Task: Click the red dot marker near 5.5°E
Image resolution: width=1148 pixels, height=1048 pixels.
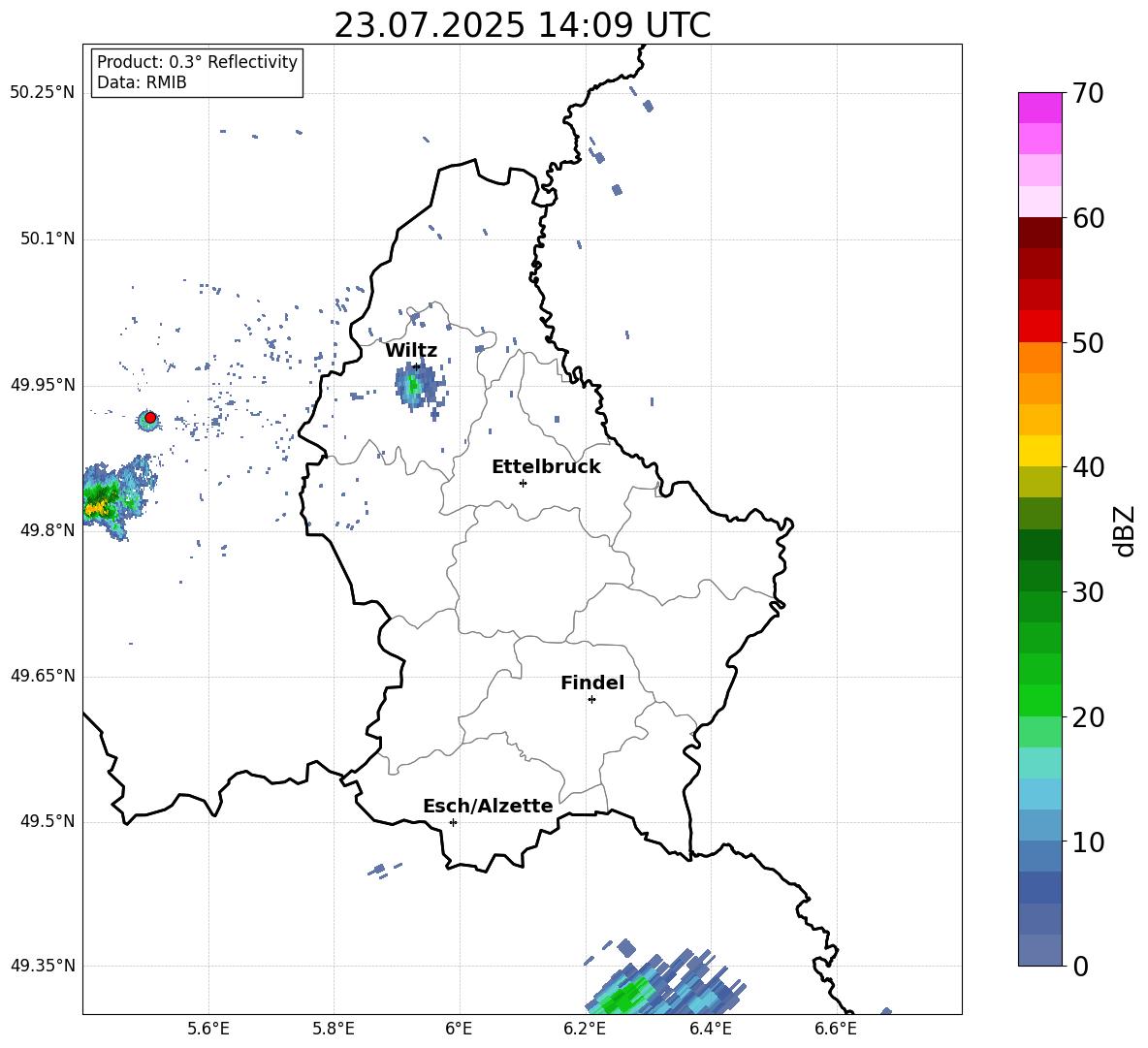Action: pyautogui.click(x=150, y=417)
